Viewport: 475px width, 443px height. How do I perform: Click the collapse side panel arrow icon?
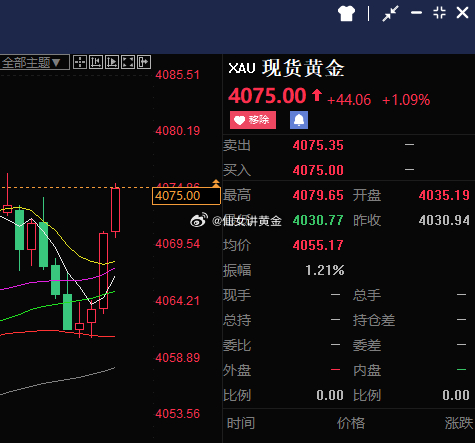pos(144,62)
